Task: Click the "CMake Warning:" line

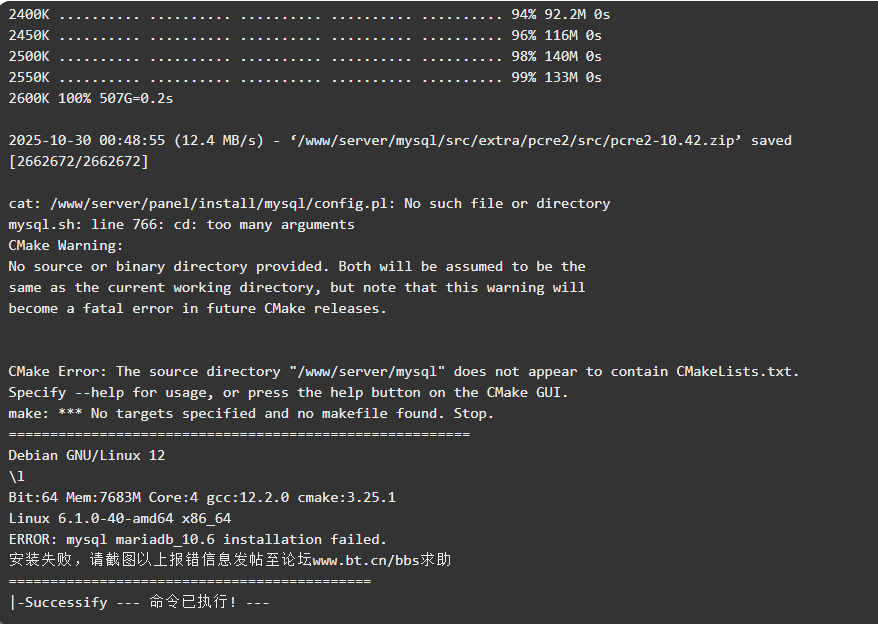Action: 66,245
